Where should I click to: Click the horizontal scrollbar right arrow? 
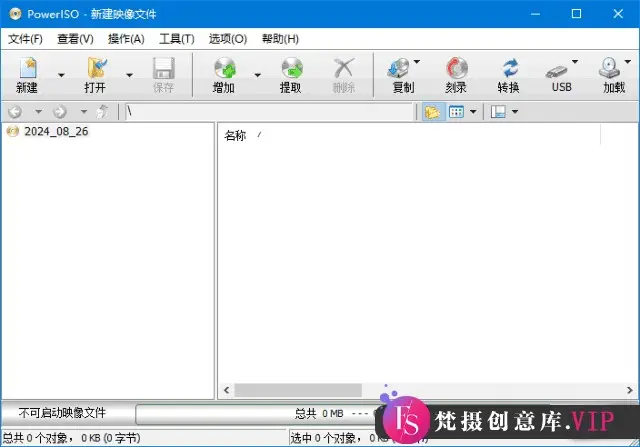pos(630,390)
